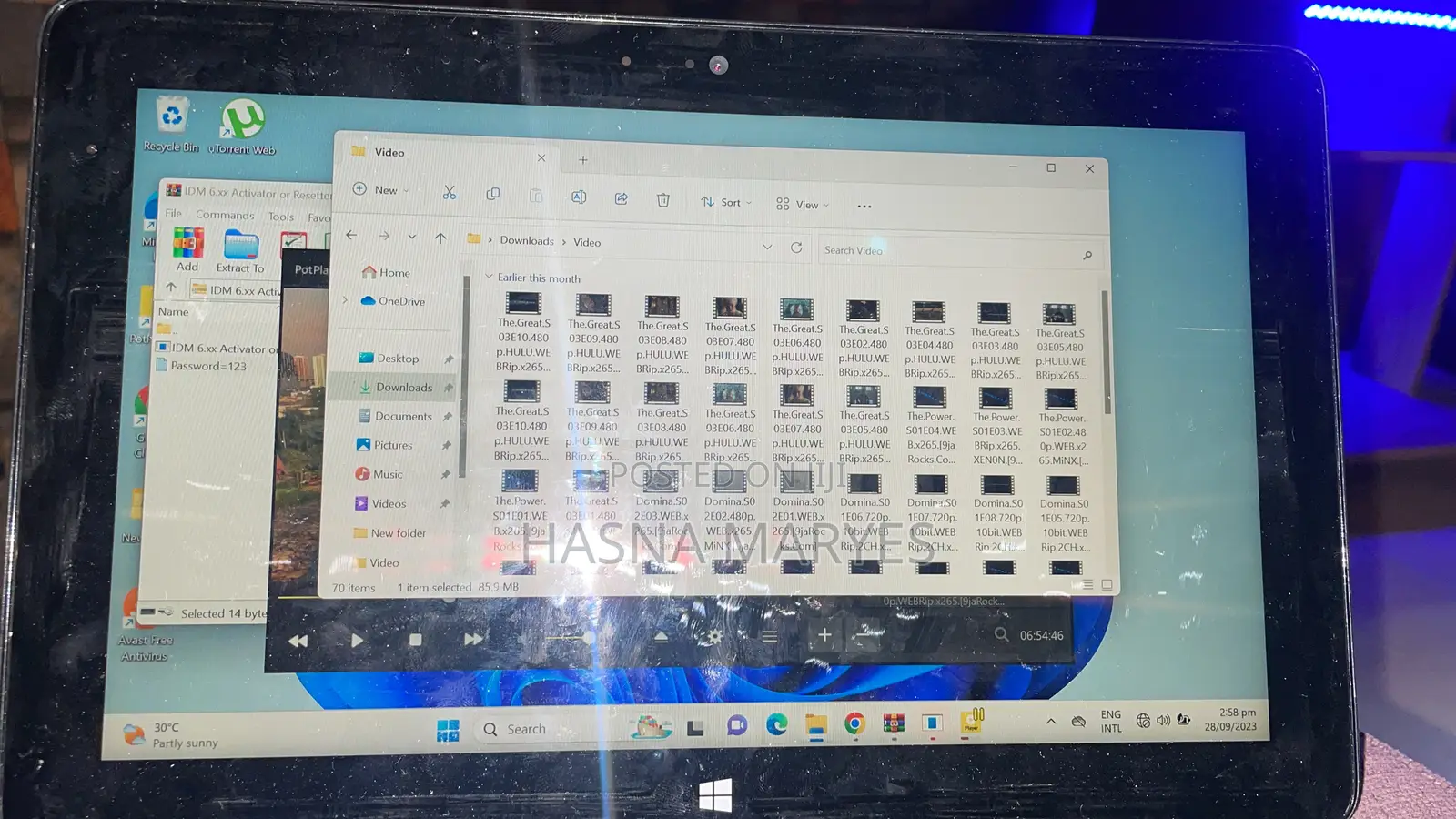The image size is (1456, 819).
Task: Open the PotPlayer playlist icon
Action: point(770,636)
